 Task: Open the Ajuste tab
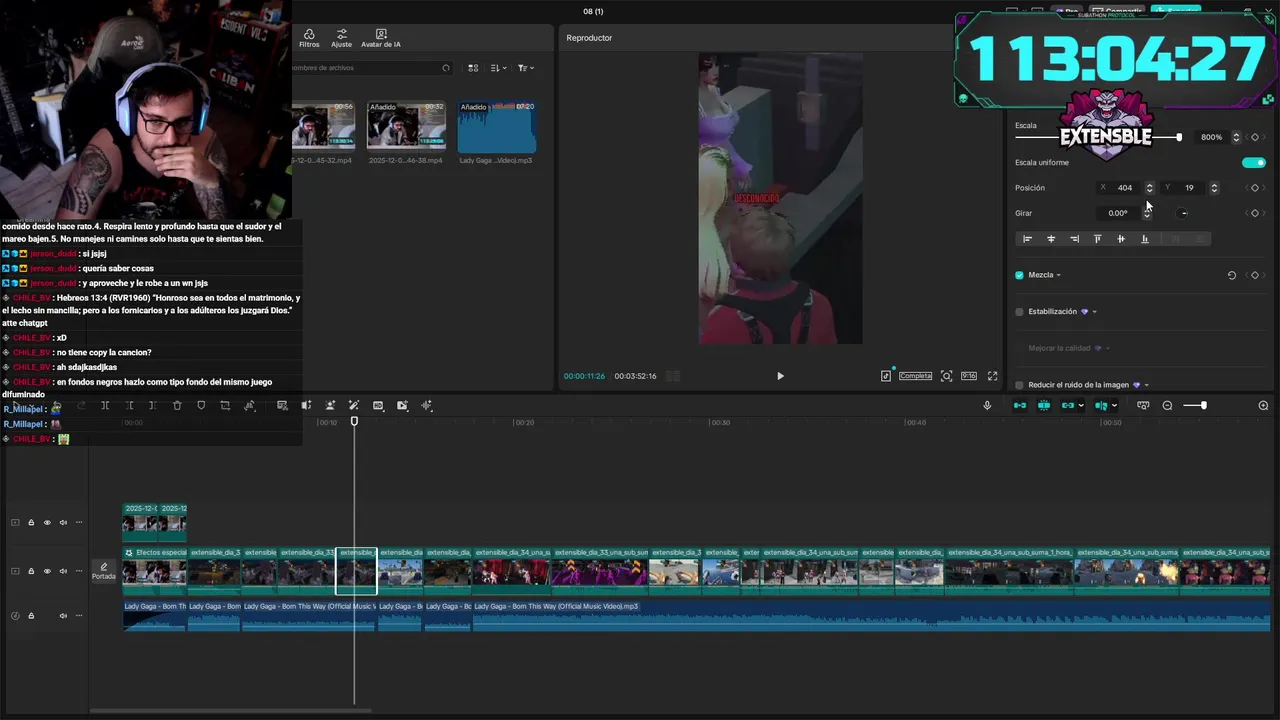pos(341,38)
